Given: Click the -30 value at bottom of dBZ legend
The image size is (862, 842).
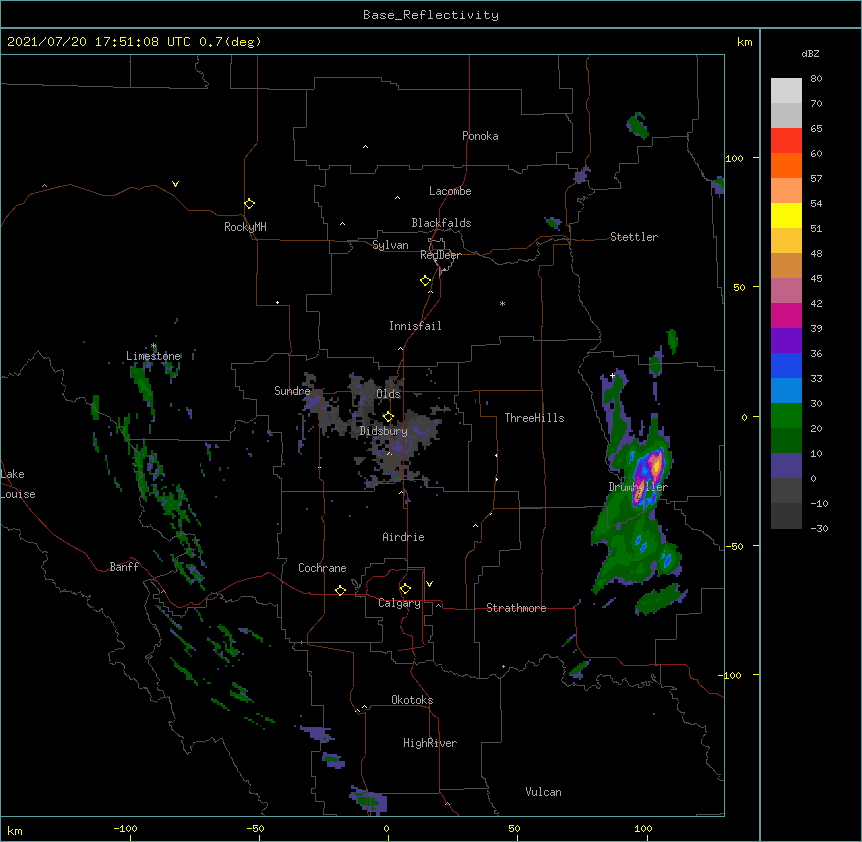Looking at the screenshot, I should (x=819, y=528).
